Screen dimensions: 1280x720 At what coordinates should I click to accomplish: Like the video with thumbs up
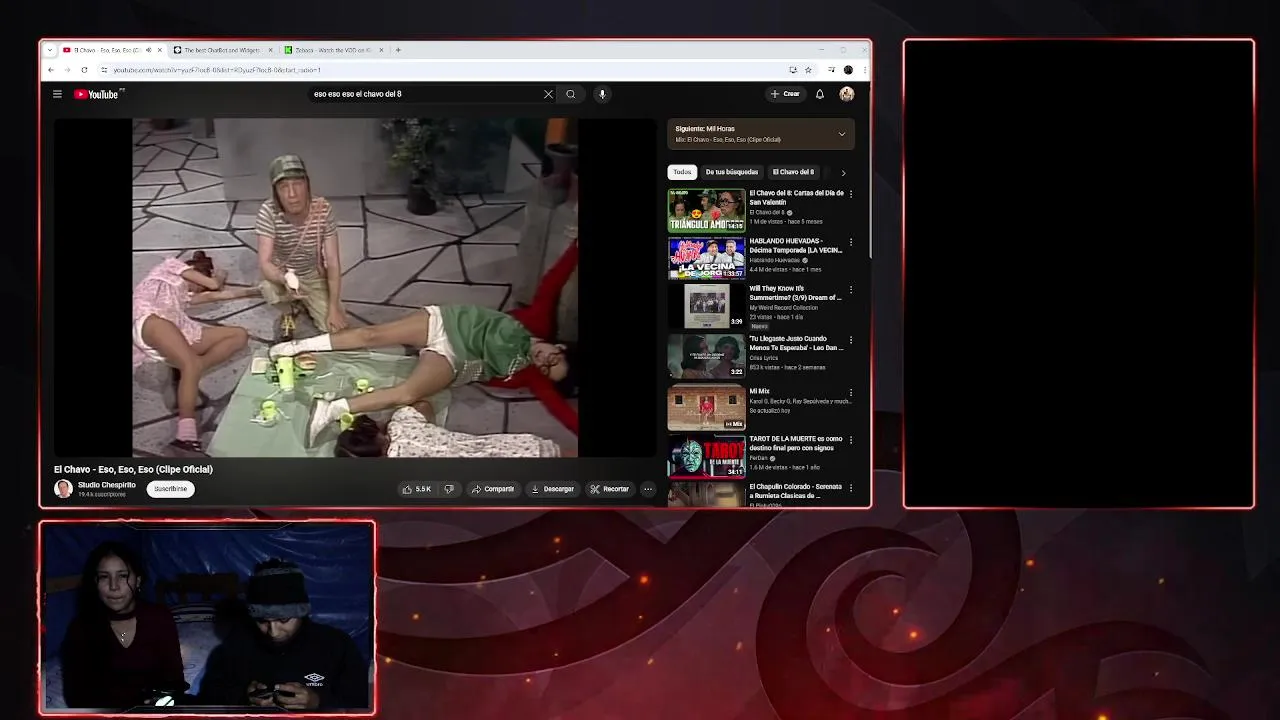point(417,489)
